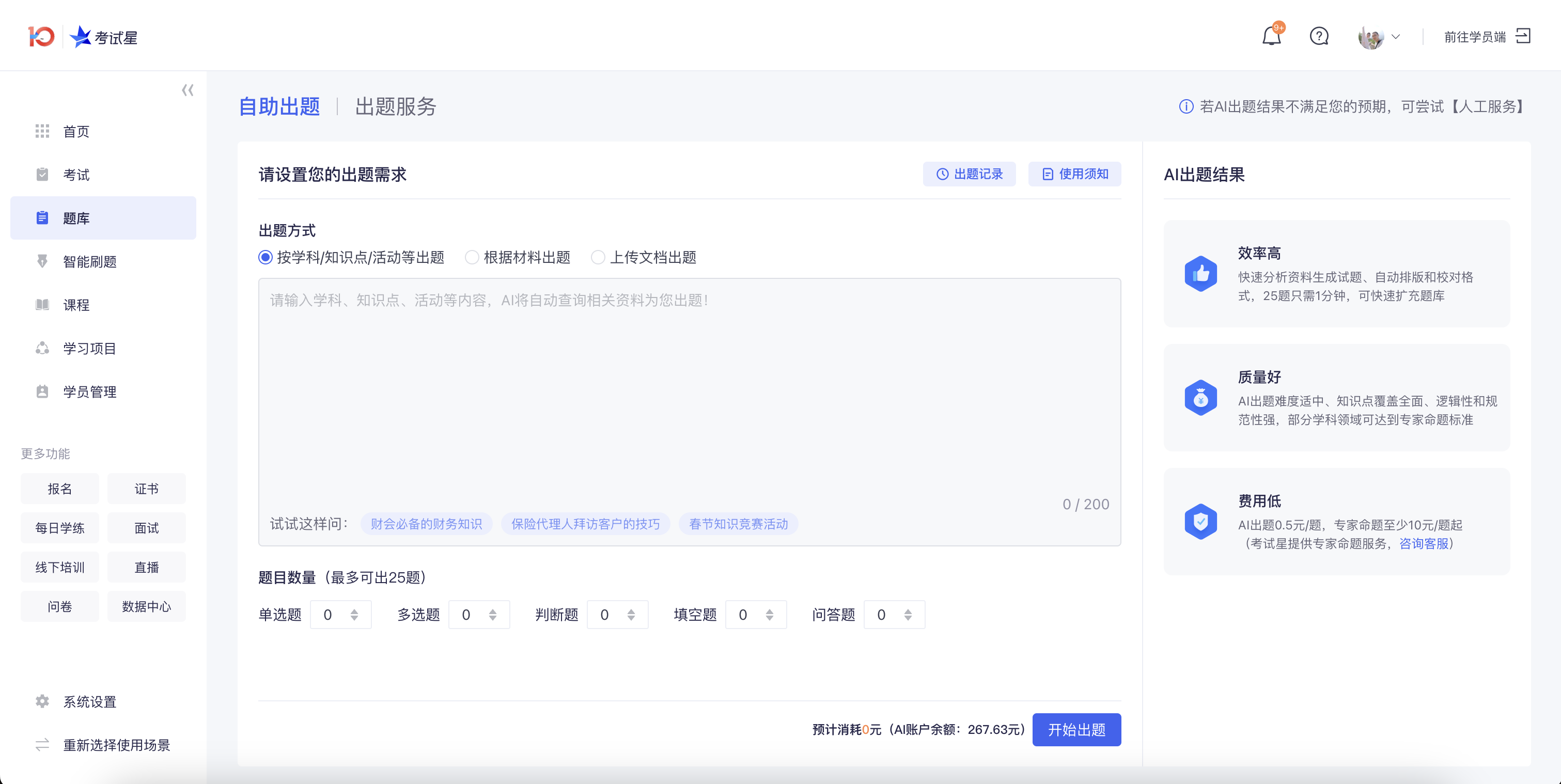
Task: Click the 系统设置 gear icon
Action: click(x=42, y=701)
